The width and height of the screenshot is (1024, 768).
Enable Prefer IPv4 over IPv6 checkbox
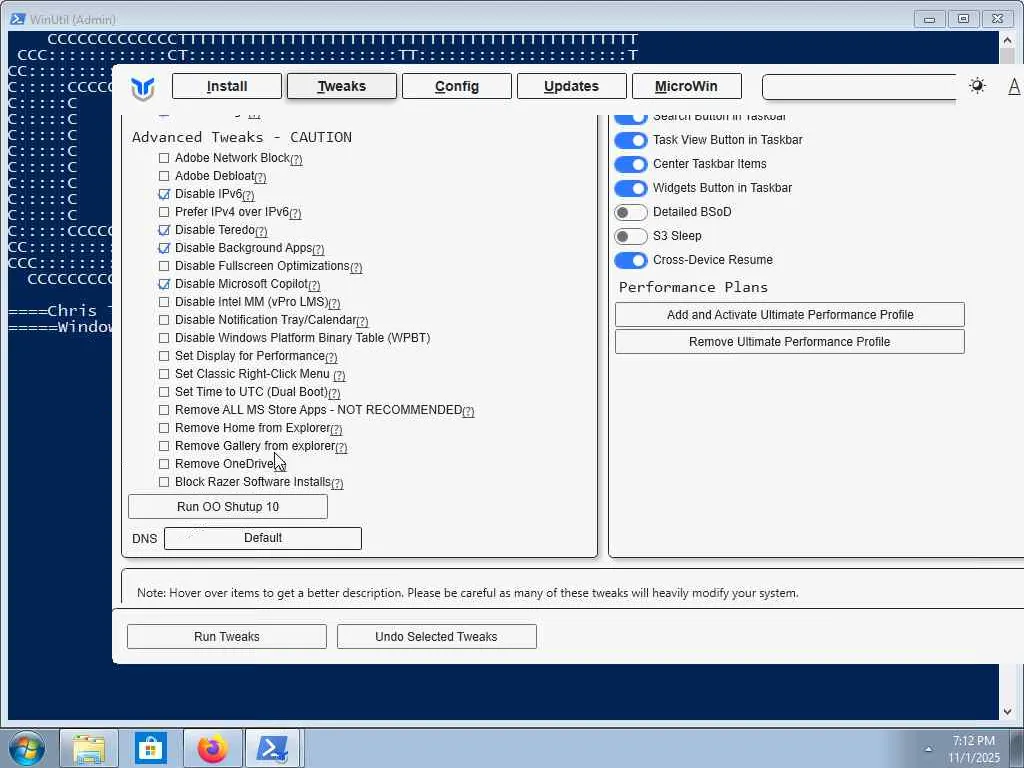tap(164, 212)
